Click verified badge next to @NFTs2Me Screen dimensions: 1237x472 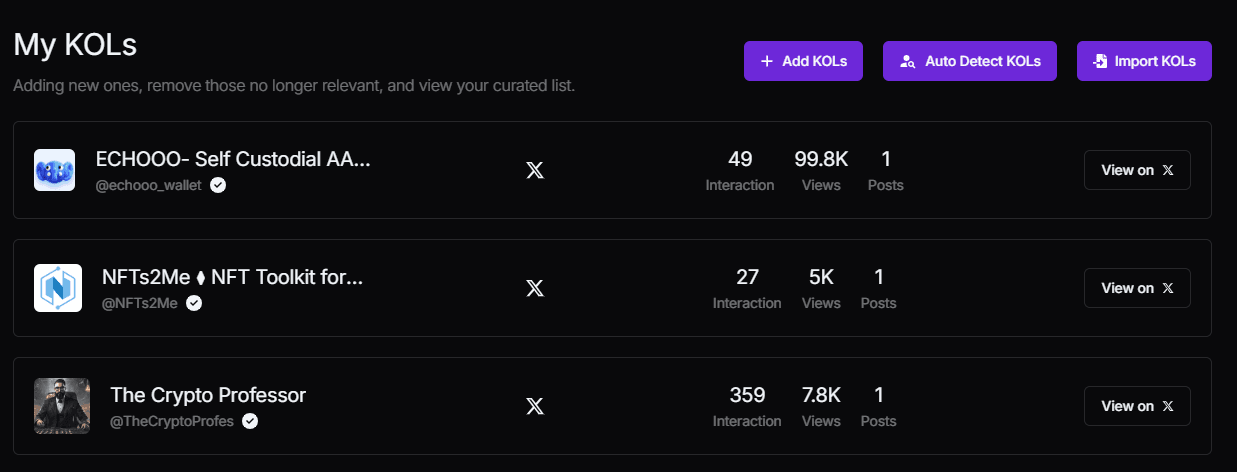194,303
